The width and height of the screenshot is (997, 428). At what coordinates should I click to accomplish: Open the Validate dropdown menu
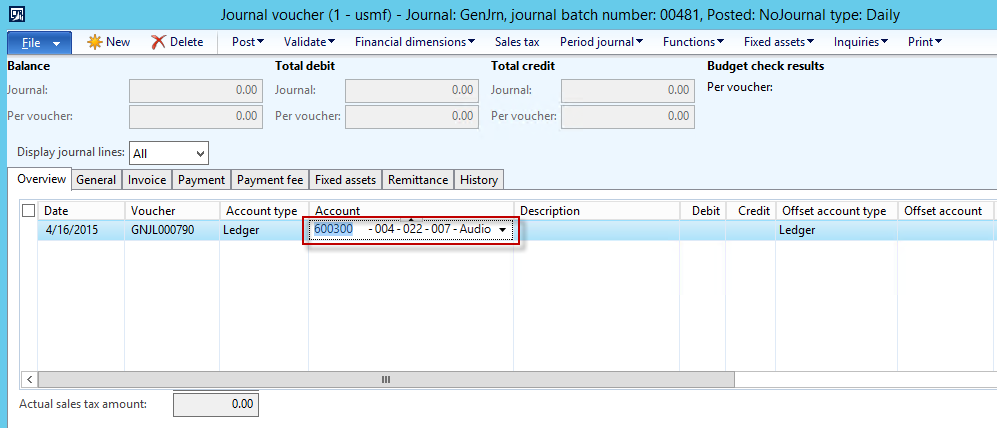tap(310, 42)
